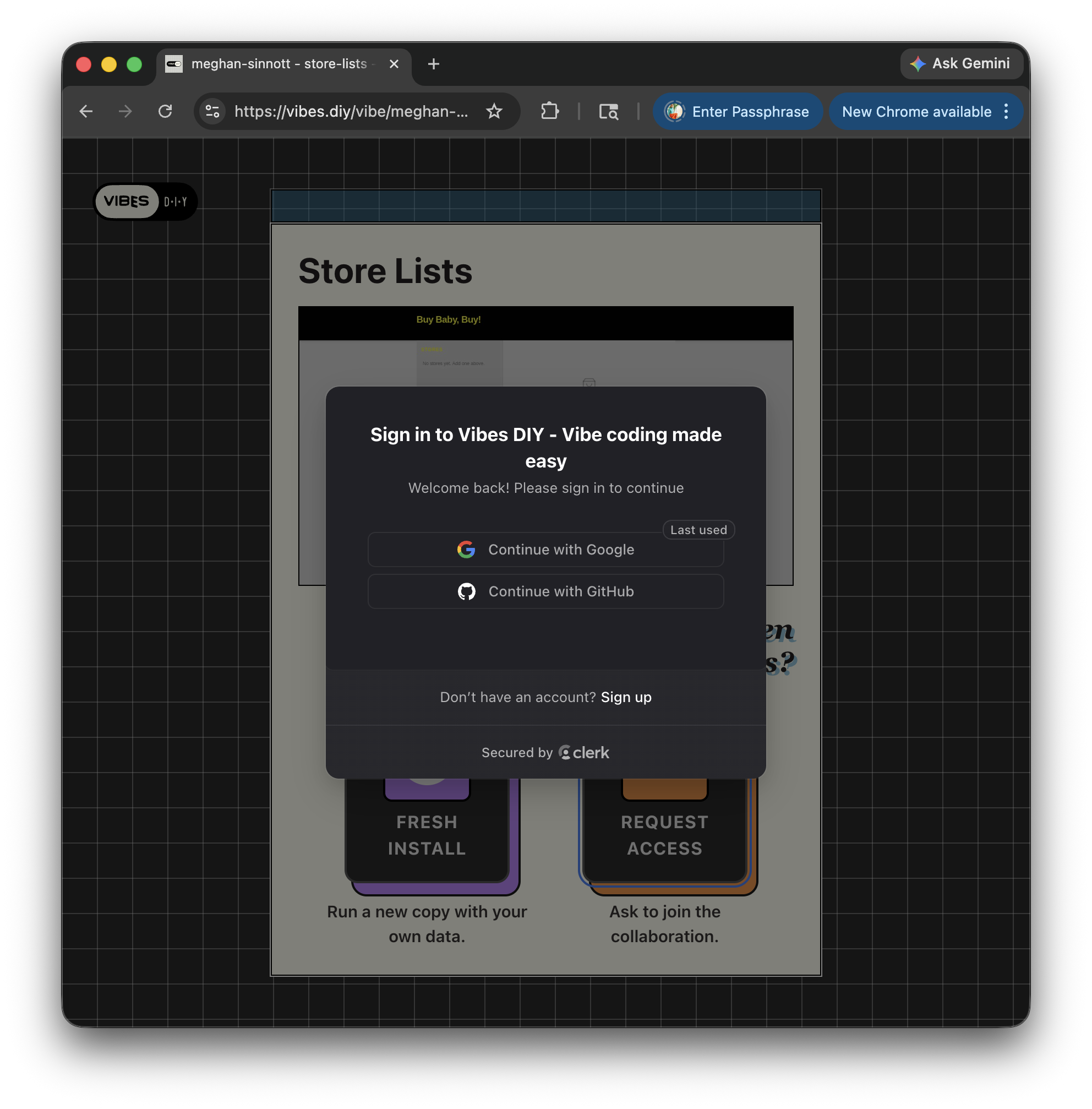Click the green fullscreen window button
1092x1109 pixels.
pyautogui.click(x=134, y=64)
